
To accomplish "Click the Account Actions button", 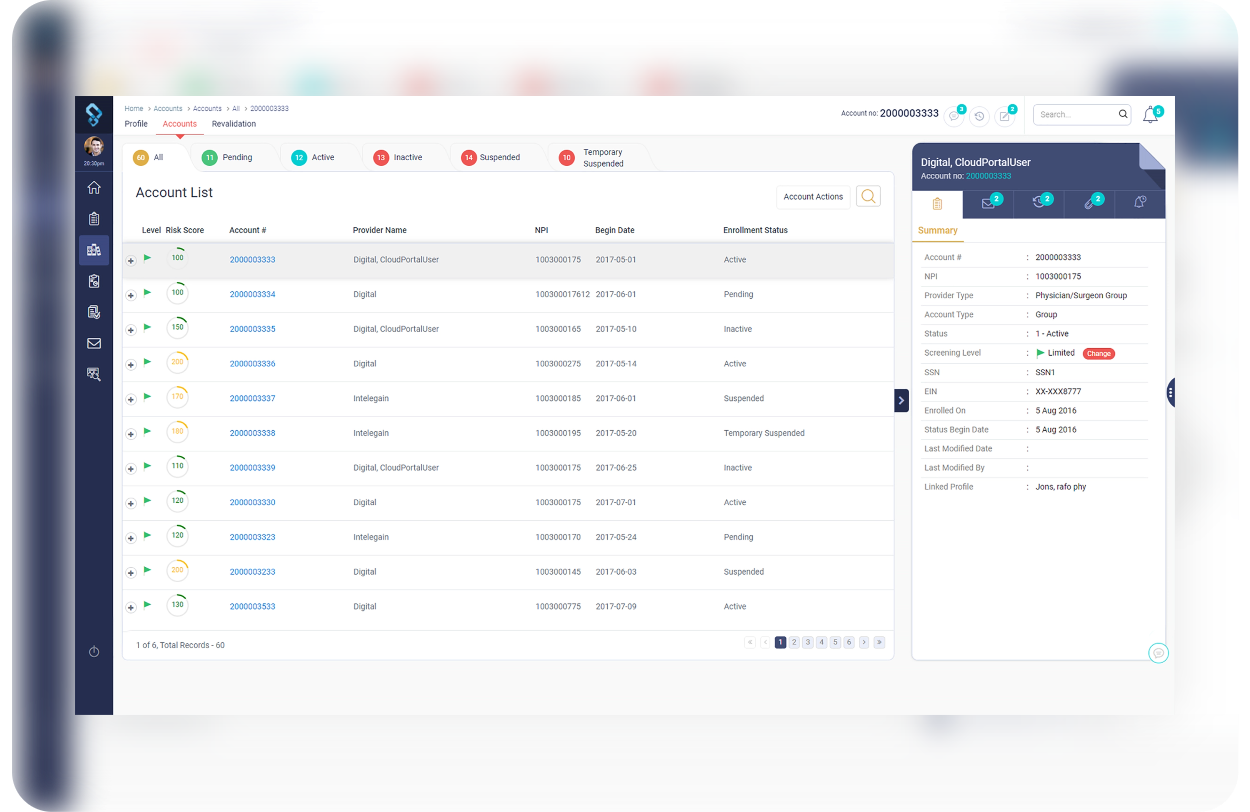I will tap(813, 197).
